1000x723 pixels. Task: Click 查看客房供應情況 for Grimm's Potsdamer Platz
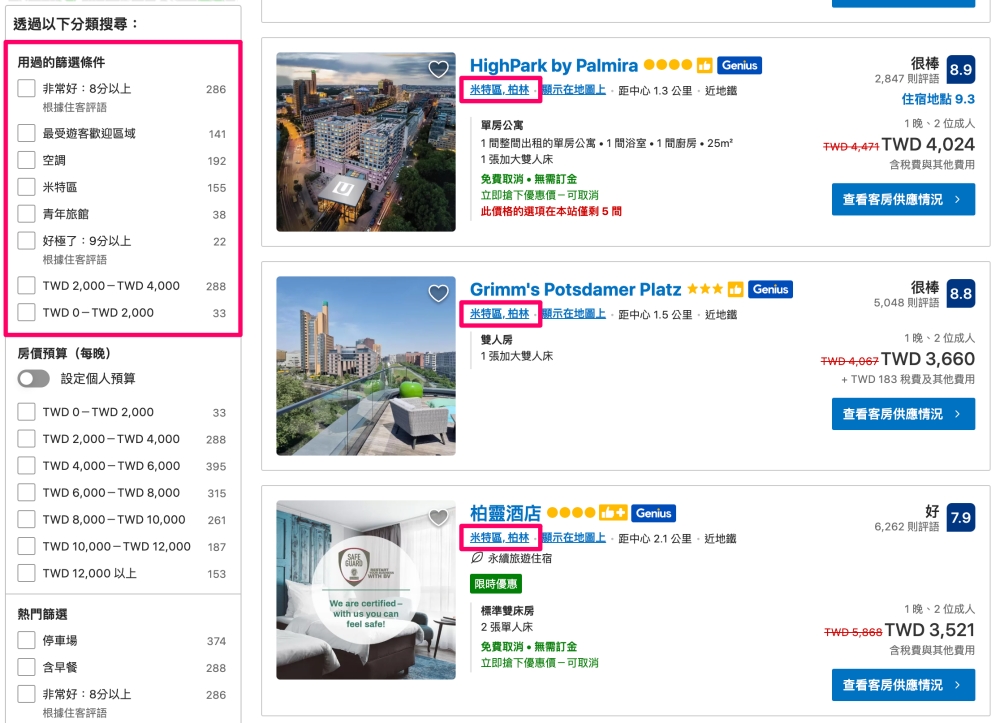click(903, 414)
